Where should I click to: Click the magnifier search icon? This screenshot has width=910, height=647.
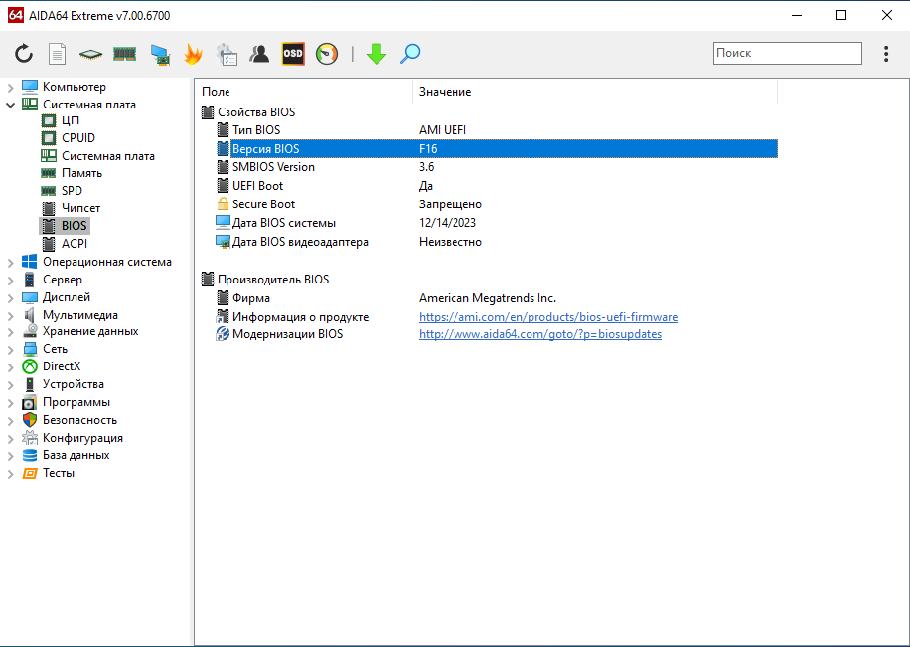(x=410, y=54)
